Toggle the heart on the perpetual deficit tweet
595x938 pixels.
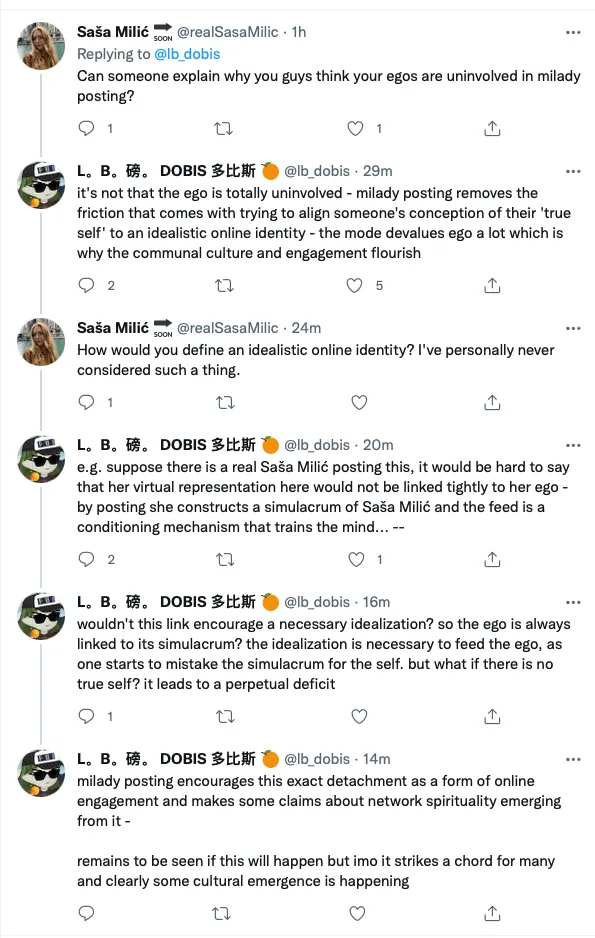point(354,716)
